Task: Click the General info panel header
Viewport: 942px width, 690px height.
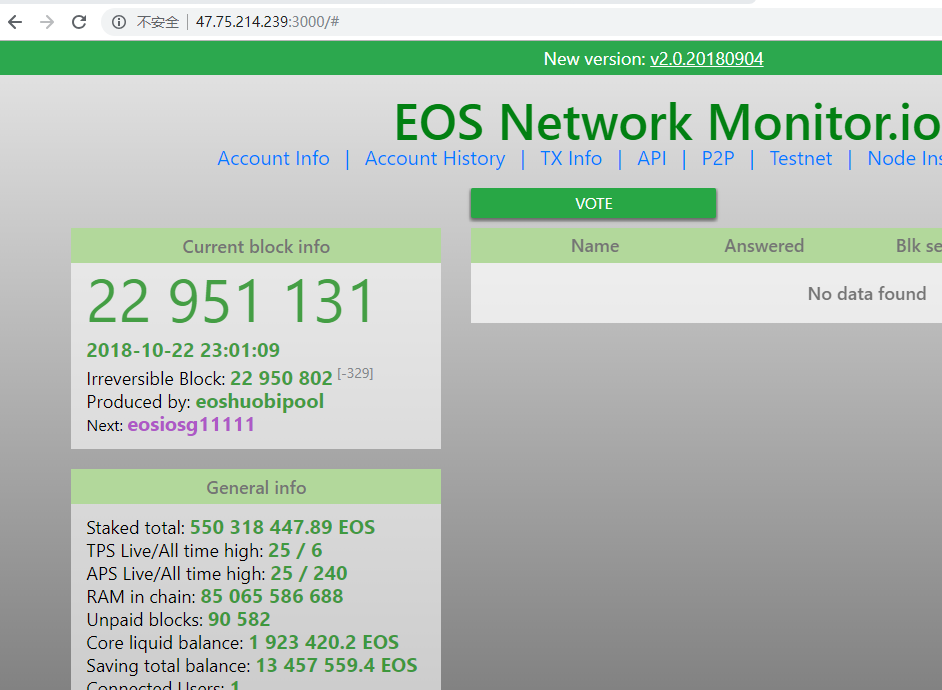Action: (256, 487)
